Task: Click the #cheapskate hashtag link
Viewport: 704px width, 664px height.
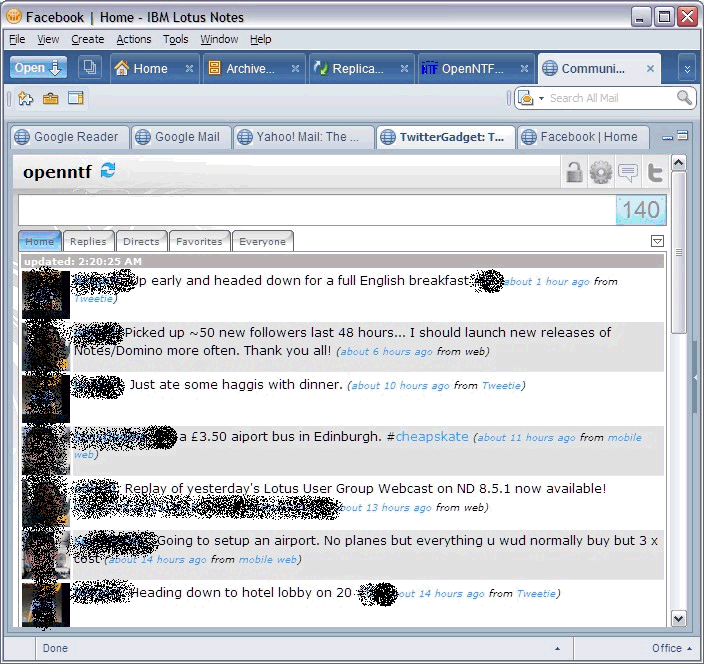Action: pyautogui.click(x=427, y=436)
